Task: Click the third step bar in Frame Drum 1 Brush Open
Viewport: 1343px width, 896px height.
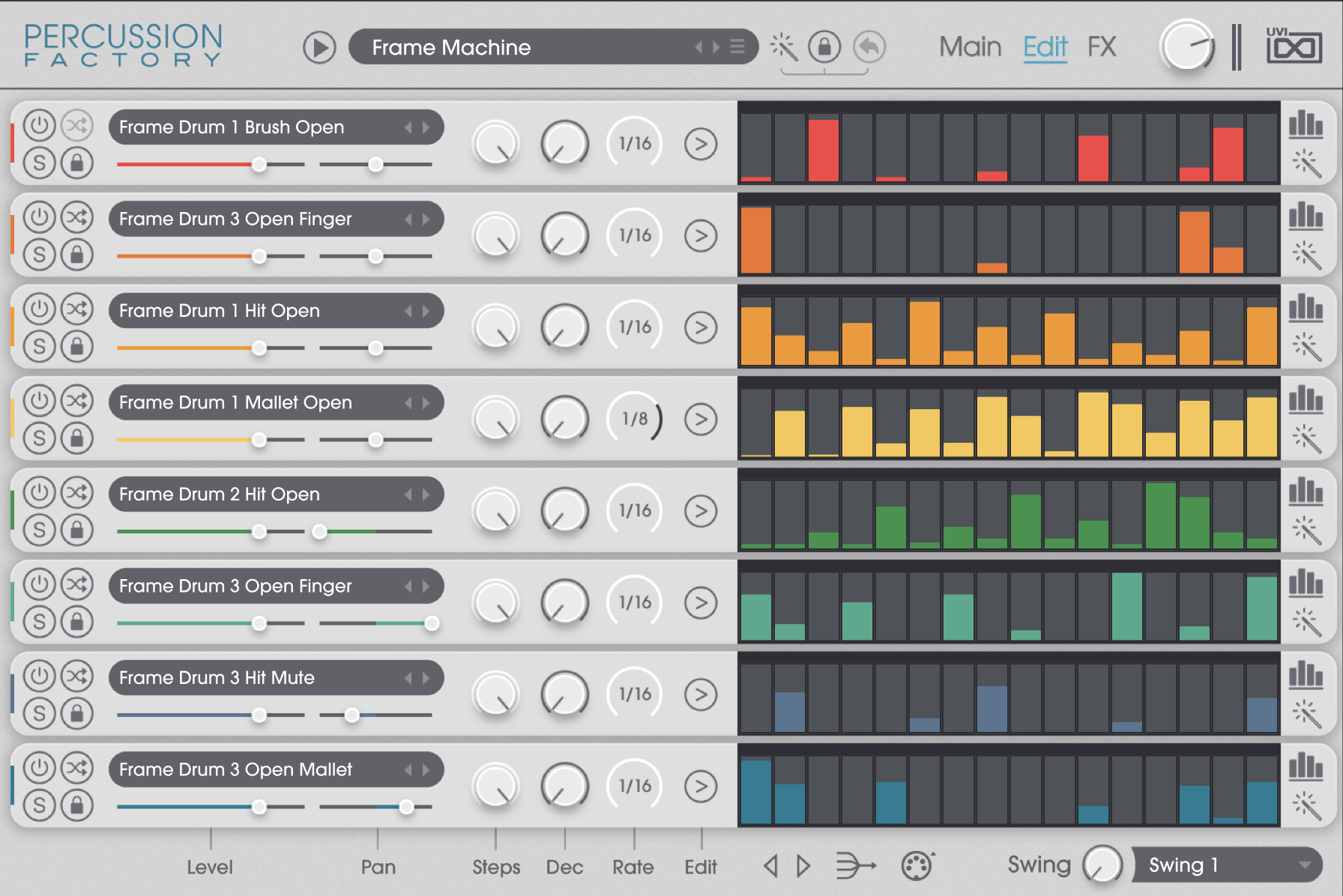Action: click(x=823, y=149)
